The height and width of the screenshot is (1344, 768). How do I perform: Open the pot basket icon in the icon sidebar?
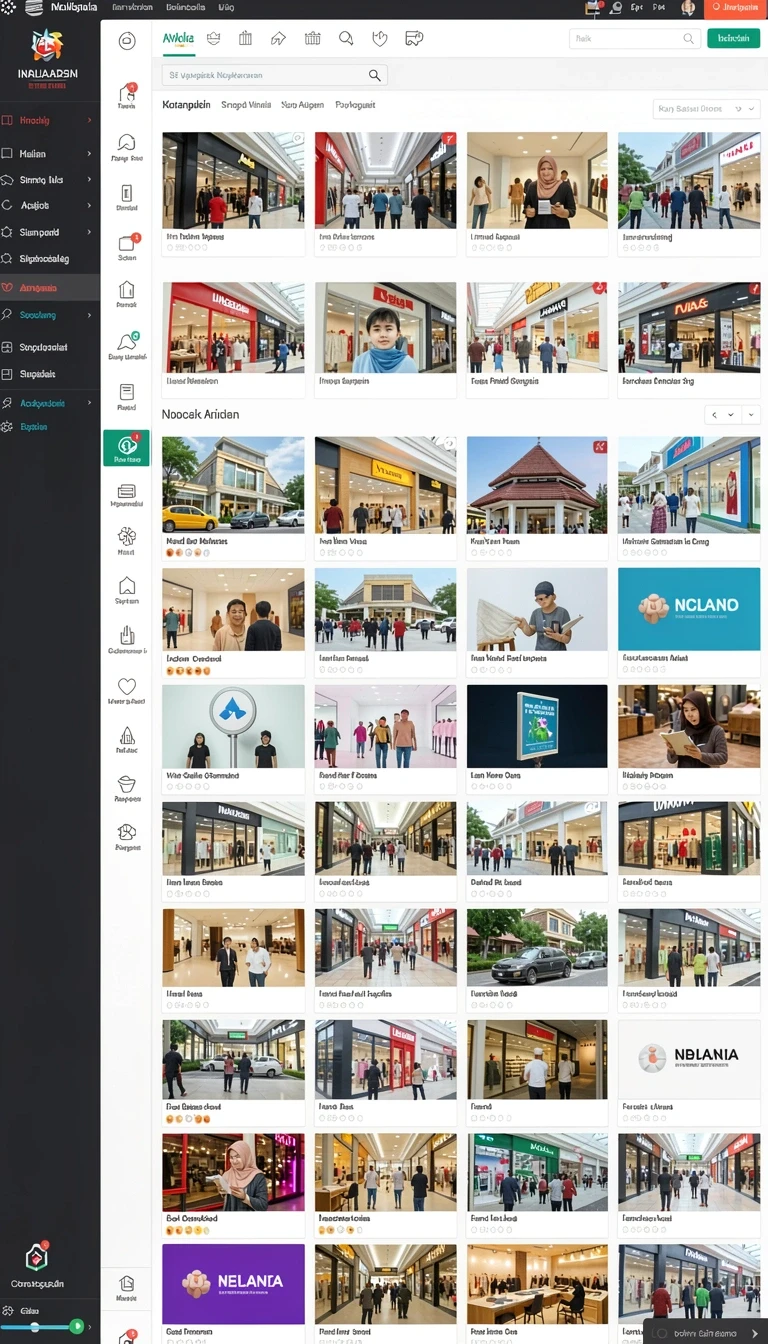click(x=127, y=784)
